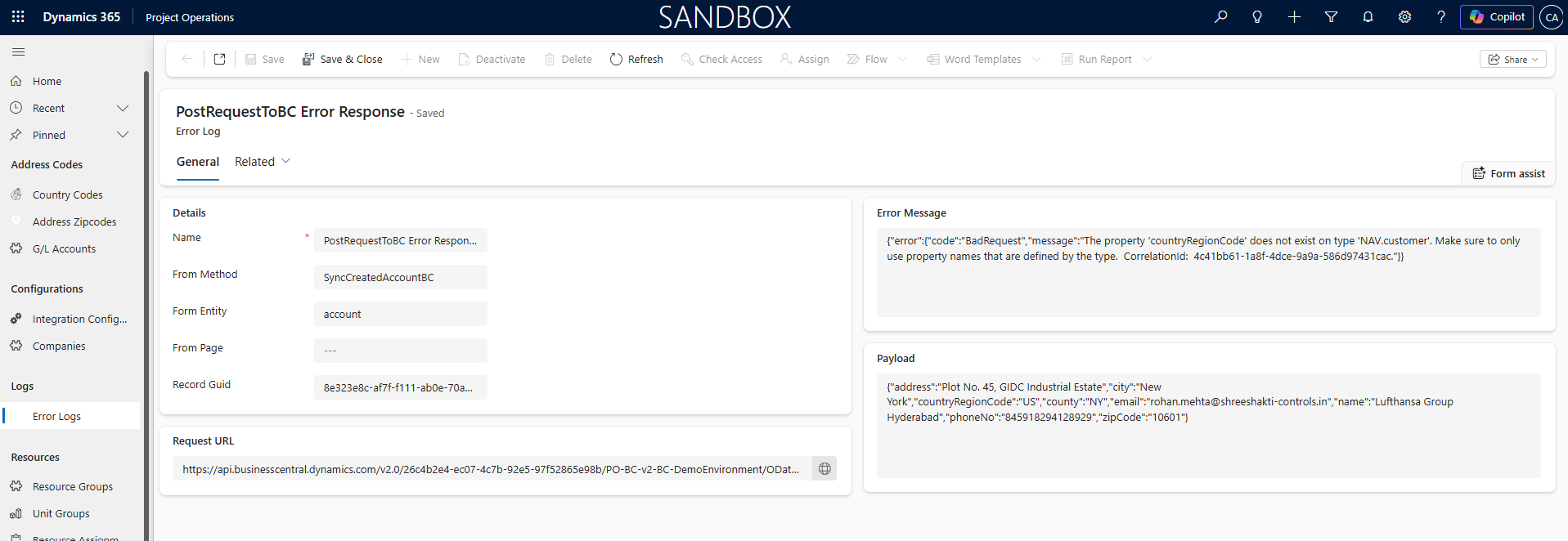Click Word Templates command
Screen dimensions: 1568x541
point(973,59)
